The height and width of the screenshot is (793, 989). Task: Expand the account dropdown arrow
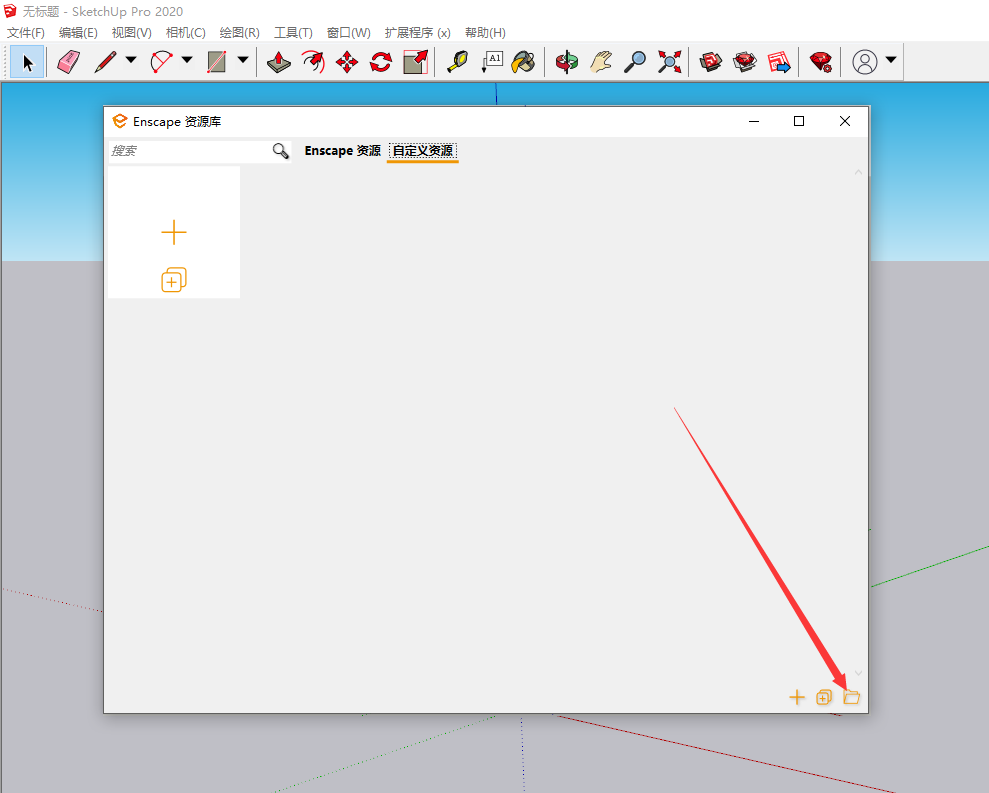point(891,60)
